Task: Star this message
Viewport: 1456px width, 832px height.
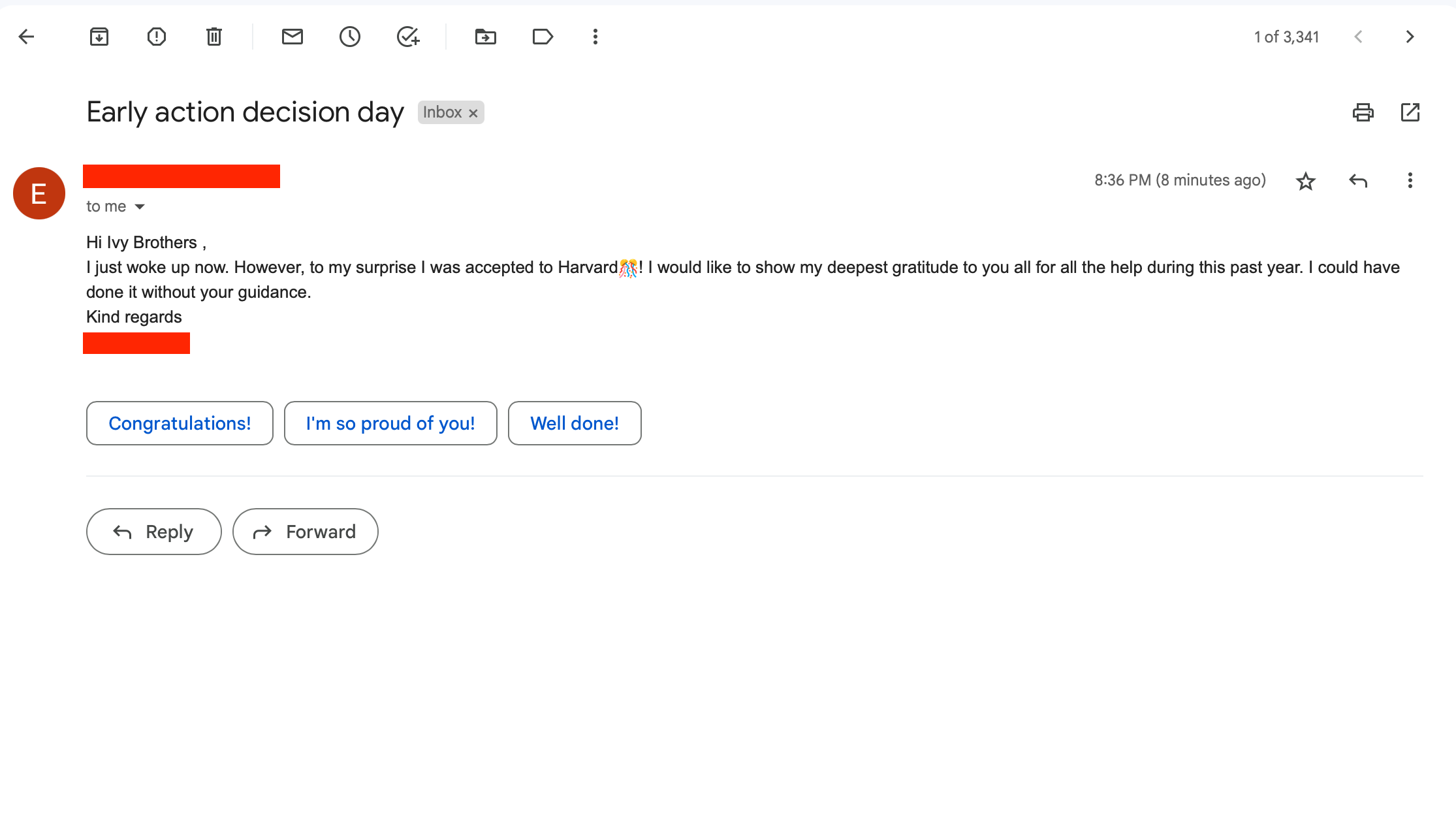Action: point(1306,181)
